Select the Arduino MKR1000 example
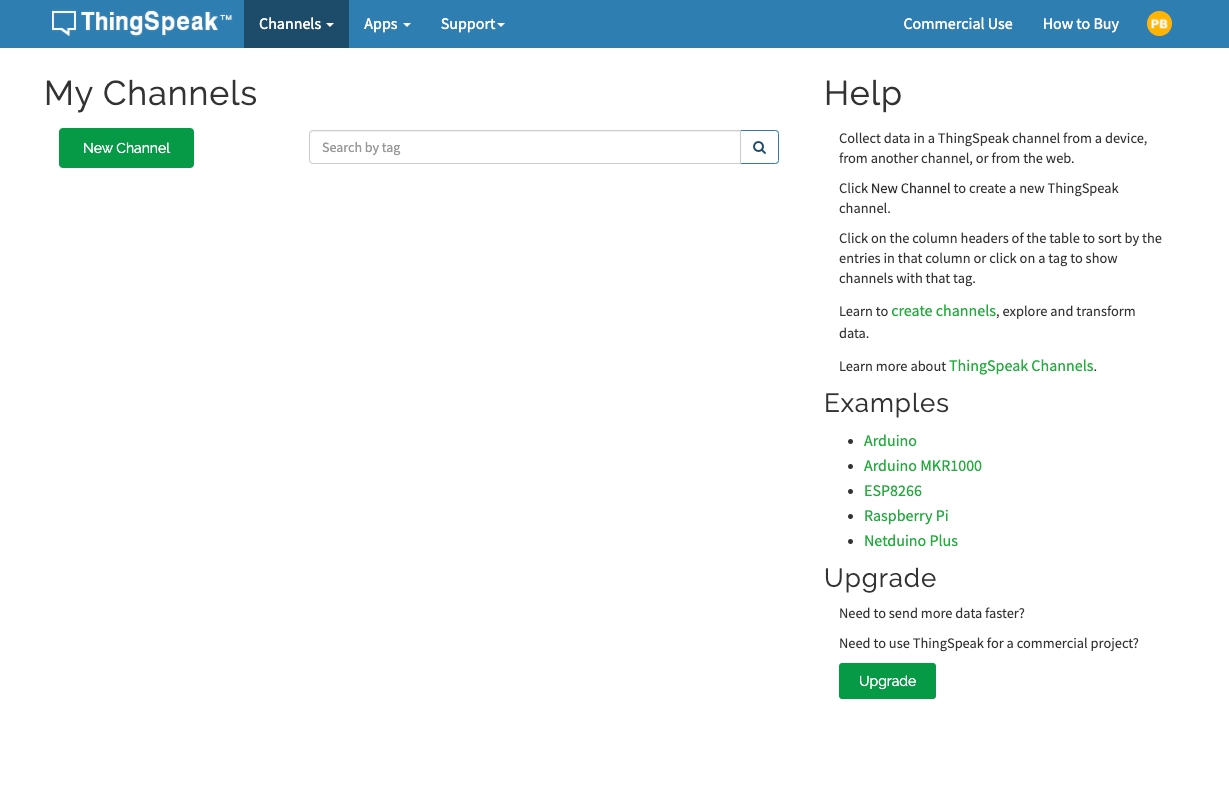This screenshot has height=786, width=1229. [922, 466]
